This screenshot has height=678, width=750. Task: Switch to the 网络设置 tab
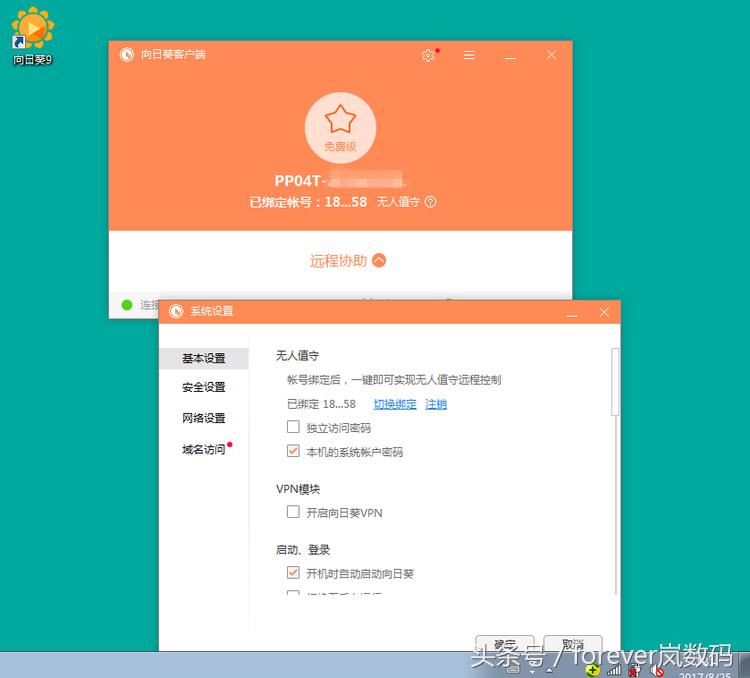click(204, 418)
